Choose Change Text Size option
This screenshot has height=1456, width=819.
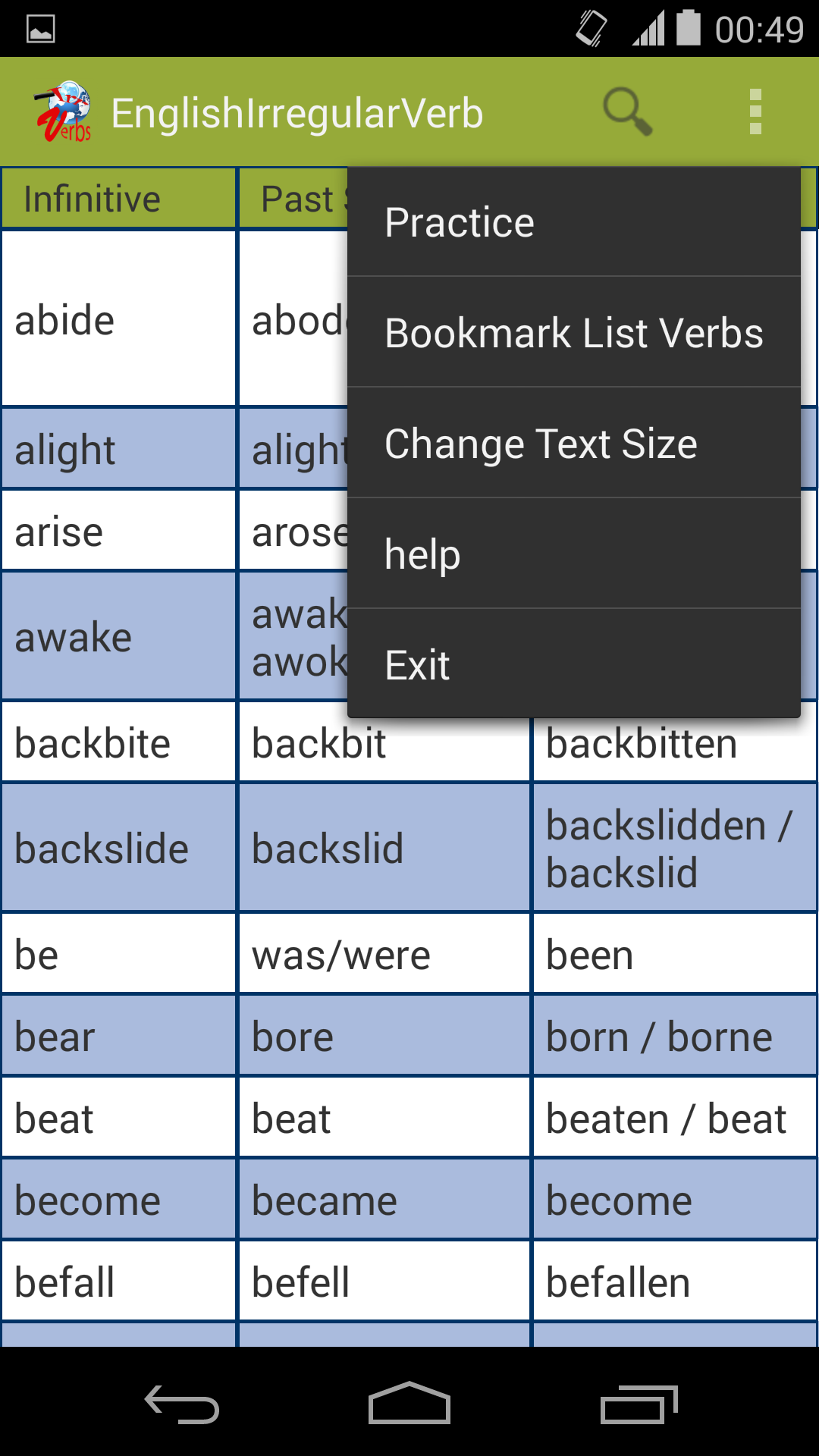pyautogui.click(x=541, y=443)
